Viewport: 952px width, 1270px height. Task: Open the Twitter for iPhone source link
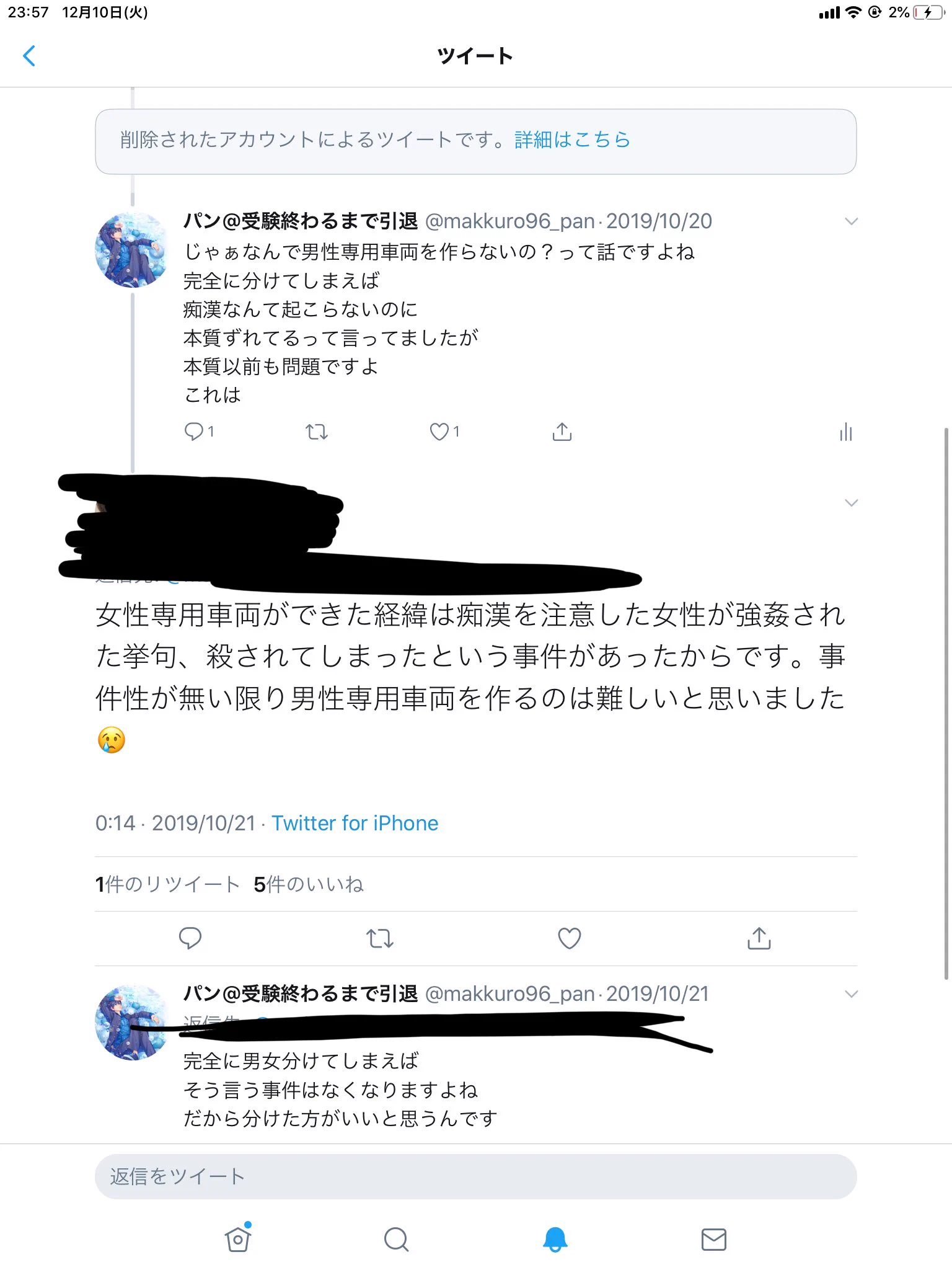(355, 823)
